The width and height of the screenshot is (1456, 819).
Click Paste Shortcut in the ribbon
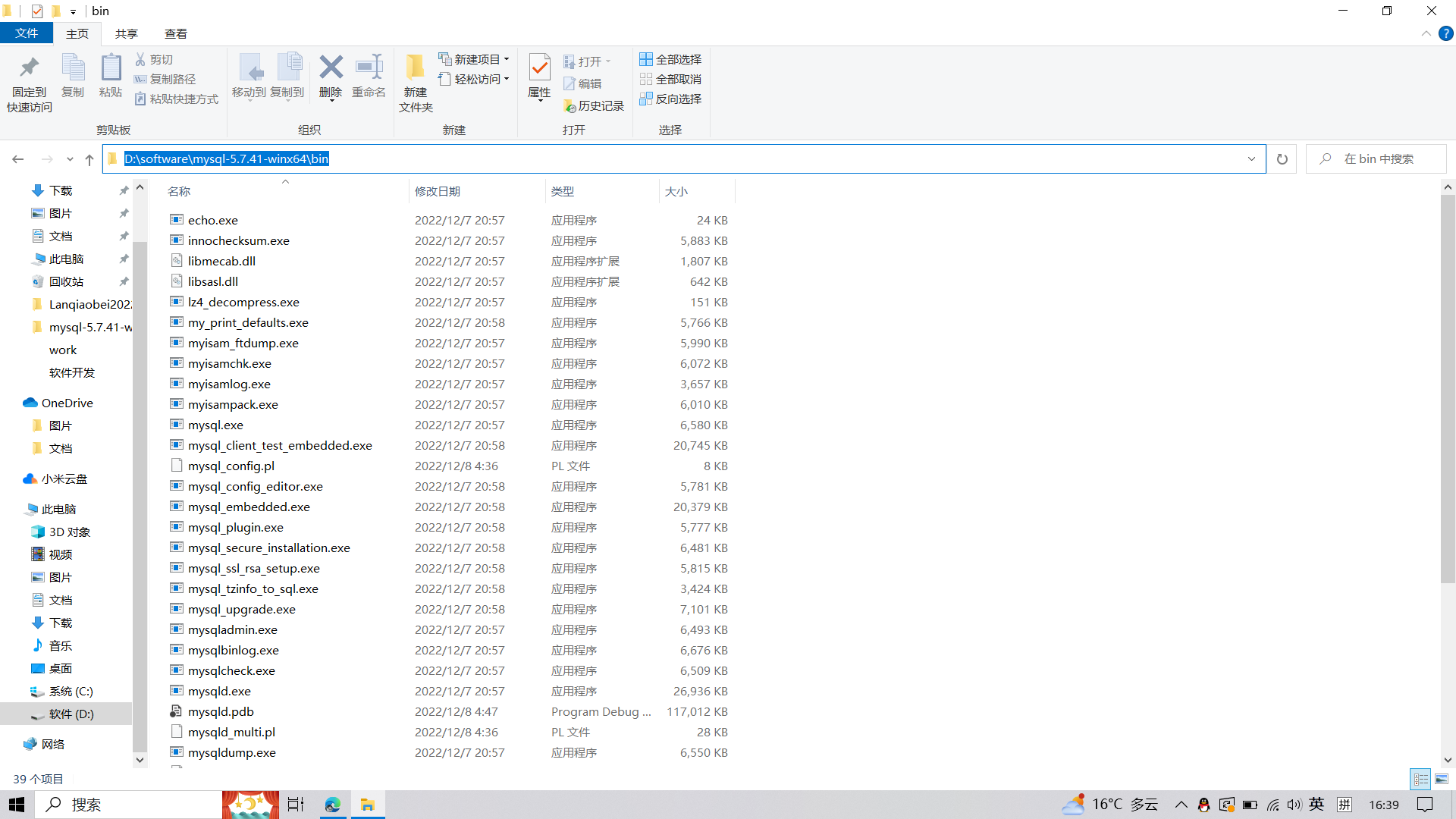[x=177, y=99]
